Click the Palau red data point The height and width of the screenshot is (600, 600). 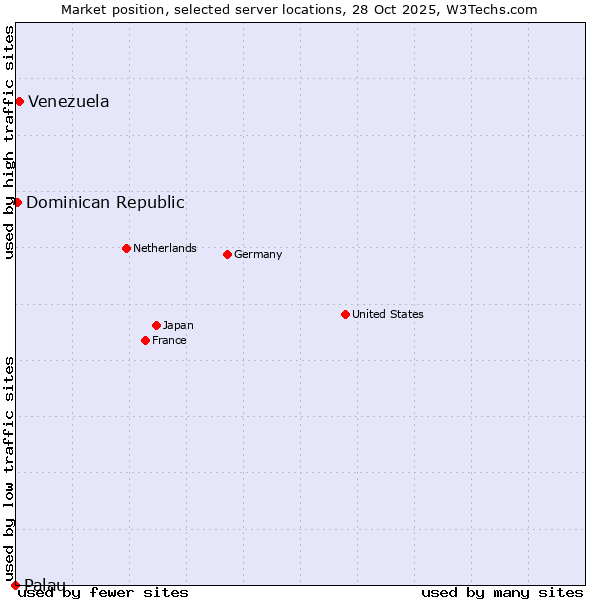15,585
